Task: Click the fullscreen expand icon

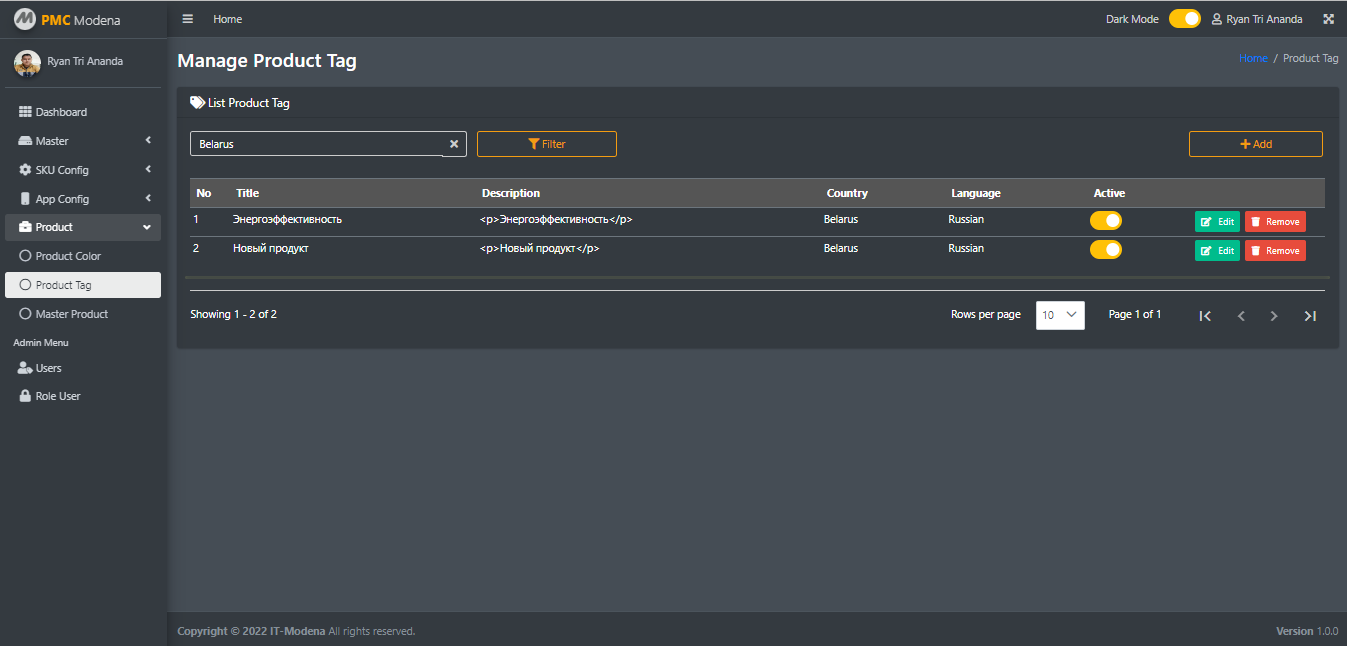Action: (1329, 19)
